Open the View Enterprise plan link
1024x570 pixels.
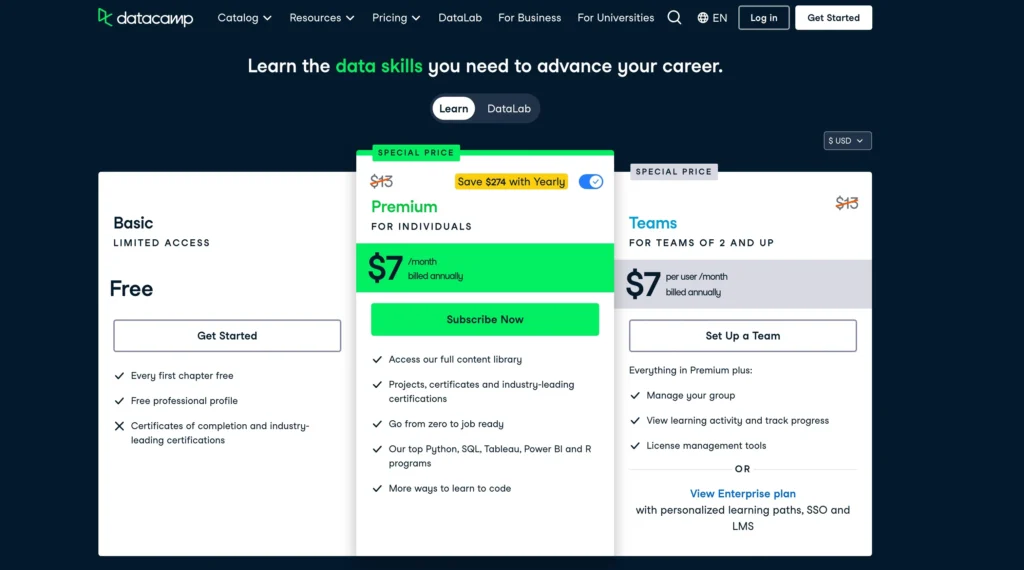(743, 494)
